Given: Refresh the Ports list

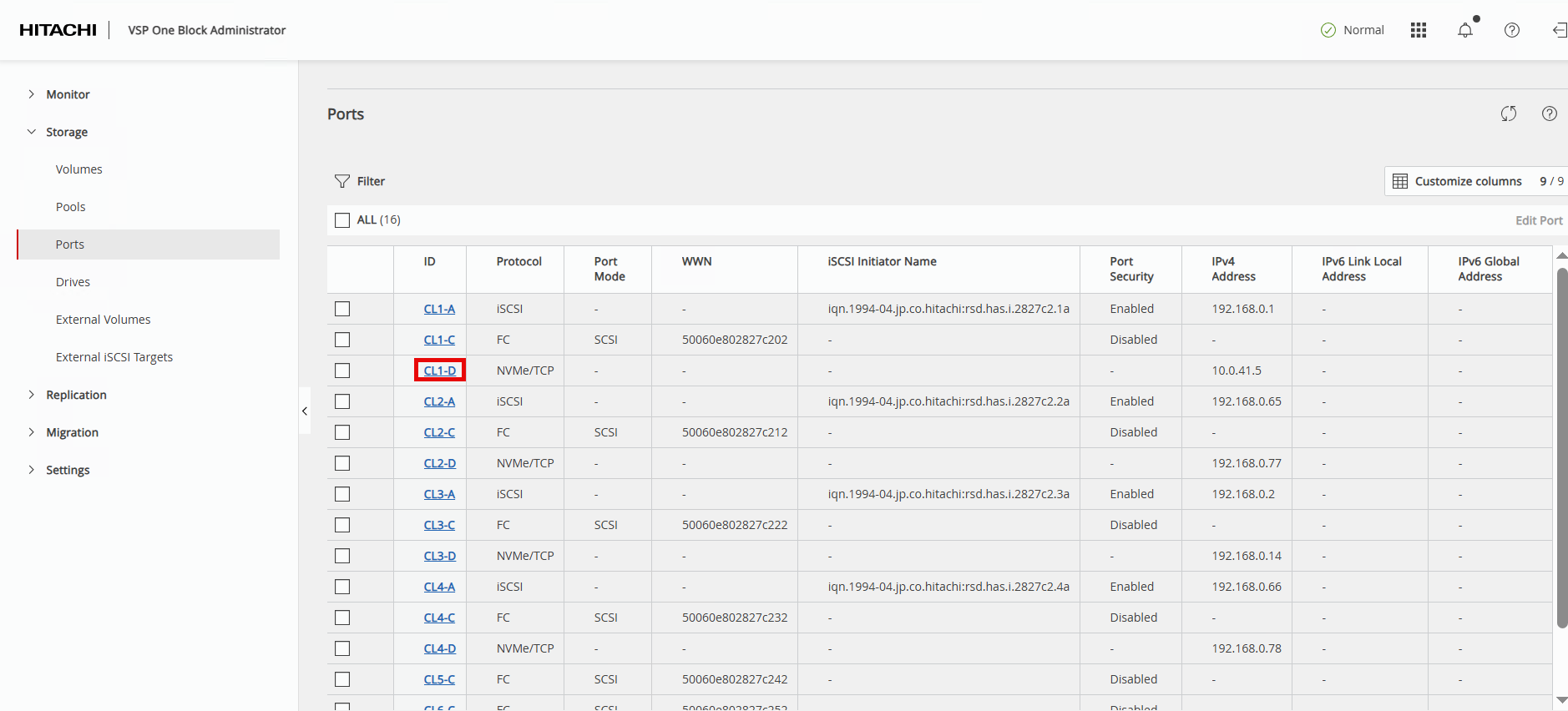Looking at the screenshot, I should coord(1508,113).
